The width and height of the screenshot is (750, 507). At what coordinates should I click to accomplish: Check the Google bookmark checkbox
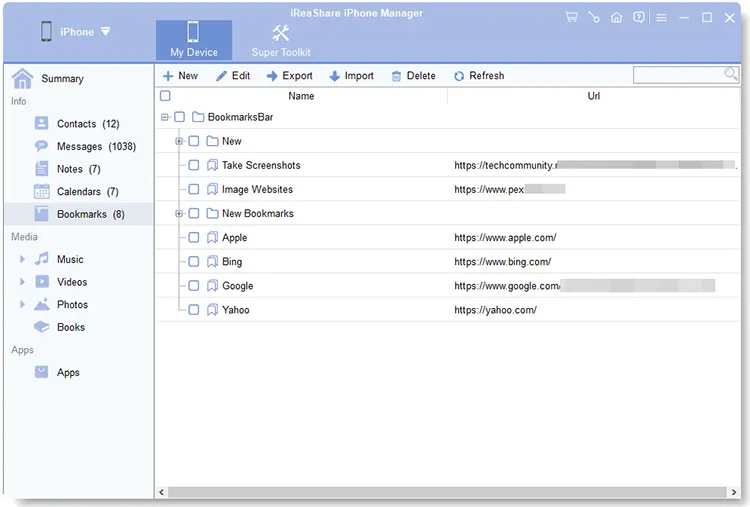[194, 286]
